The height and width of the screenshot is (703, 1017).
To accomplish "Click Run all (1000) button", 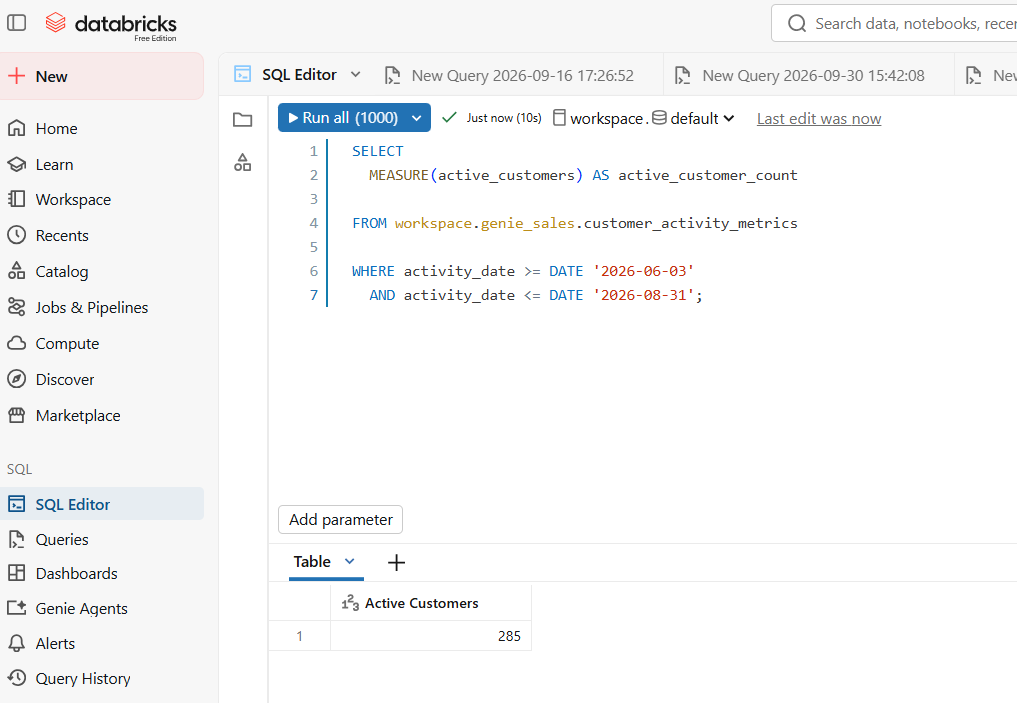I will (343, 118).
